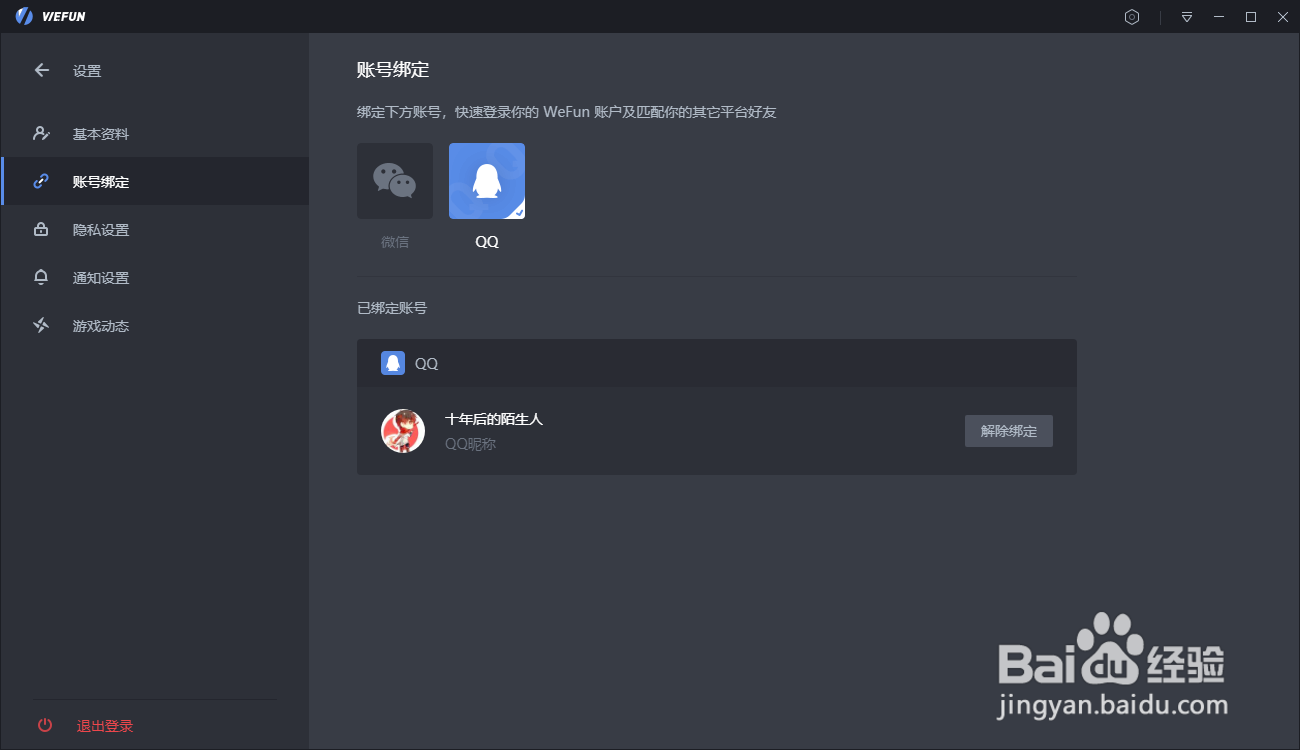The height and width of the screenshot is (750, 1300).
Task: Click the 账号绑定 link chain icon
Action: [41, 182]
